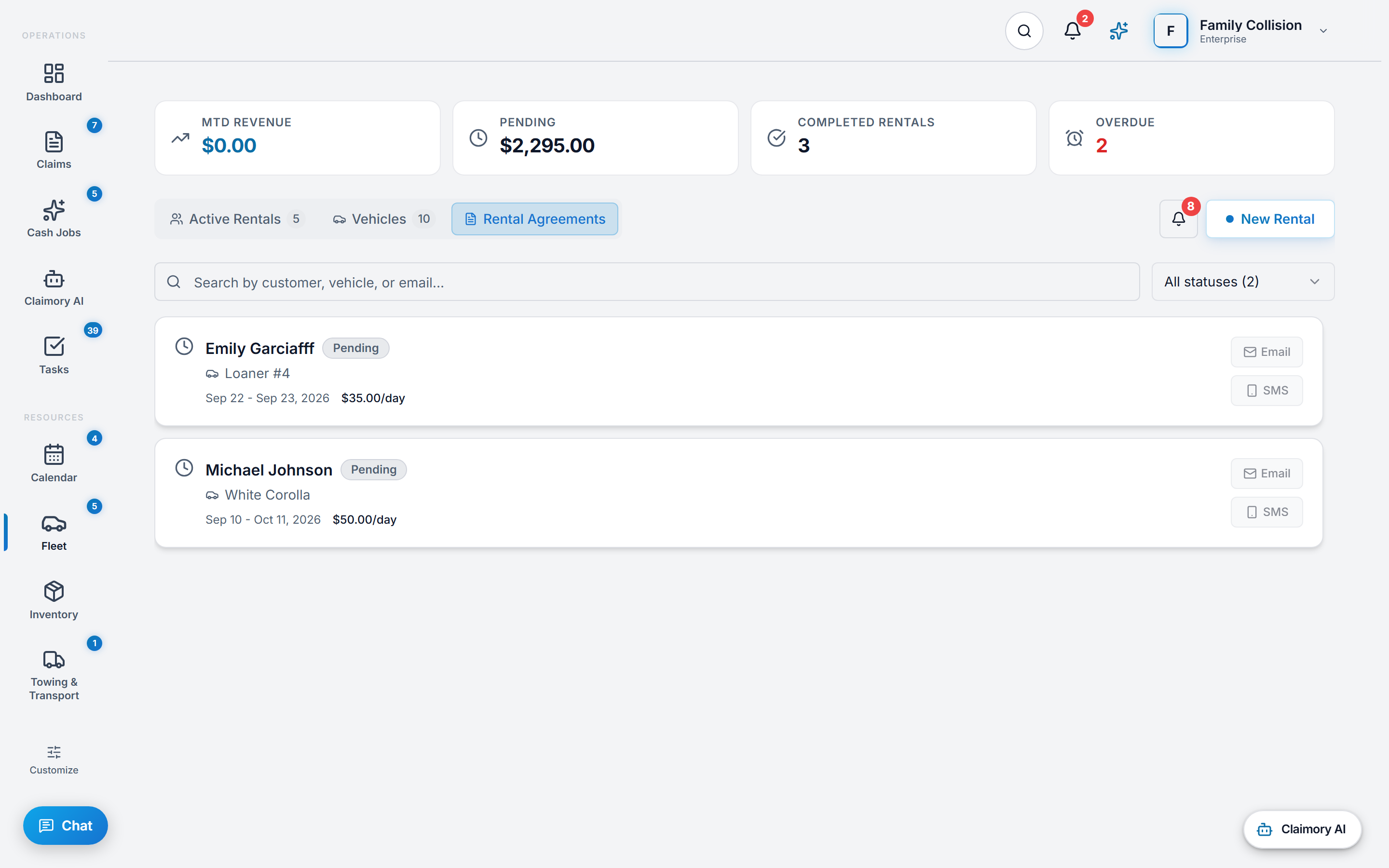Click the Sep 10 - Oct 11, 2026 date

263,519
